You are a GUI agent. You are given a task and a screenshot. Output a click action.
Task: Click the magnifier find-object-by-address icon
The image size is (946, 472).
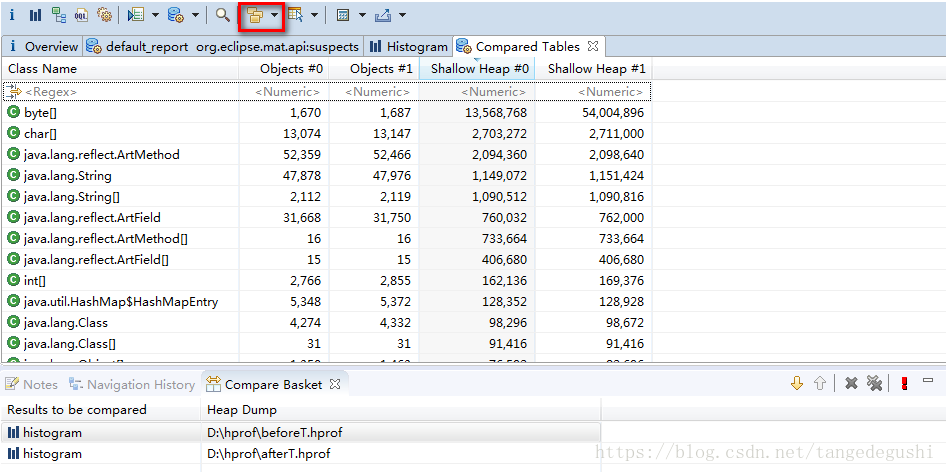point(223,15)
